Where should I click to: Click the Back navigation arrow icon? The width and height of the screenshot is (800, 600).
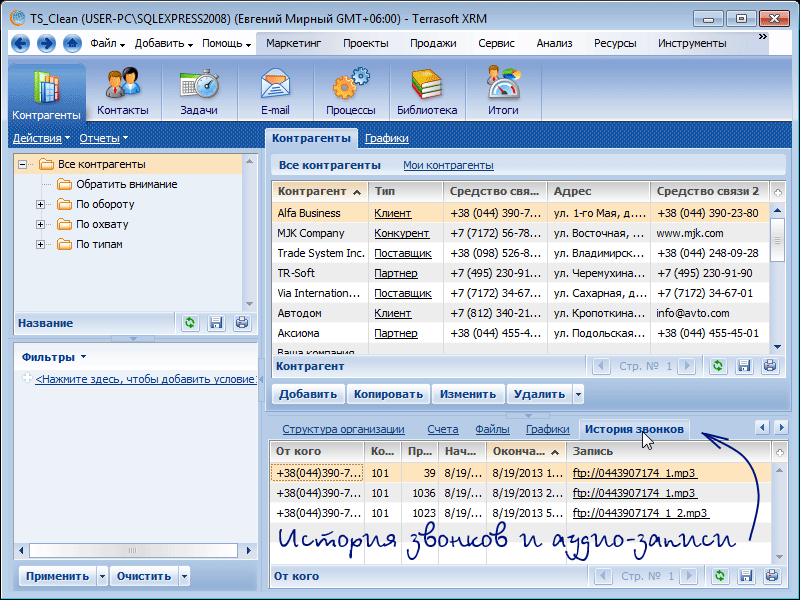click(x=20, y=43)
